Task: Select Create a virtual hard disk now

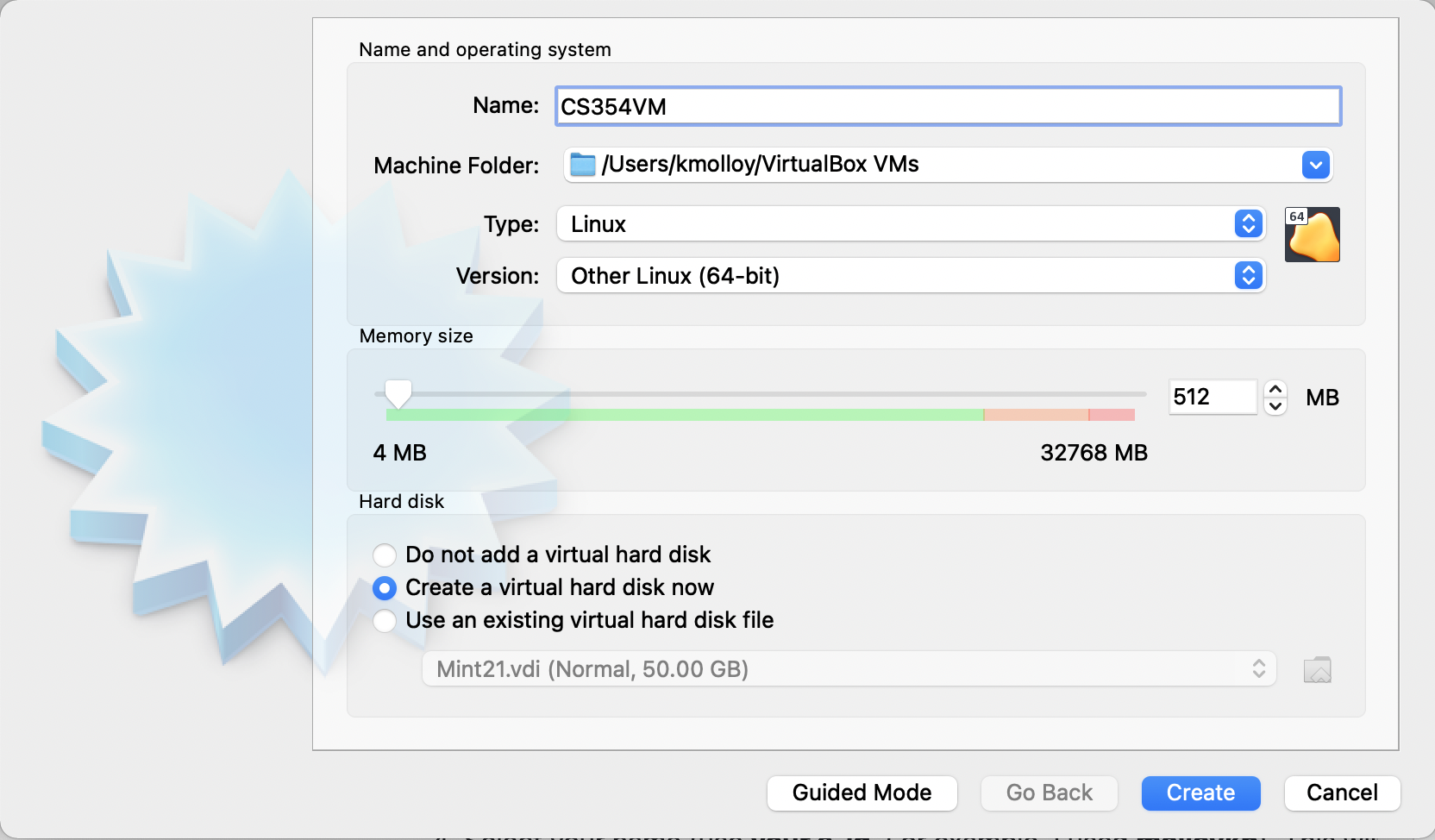Action: click(x=385, y=587)
